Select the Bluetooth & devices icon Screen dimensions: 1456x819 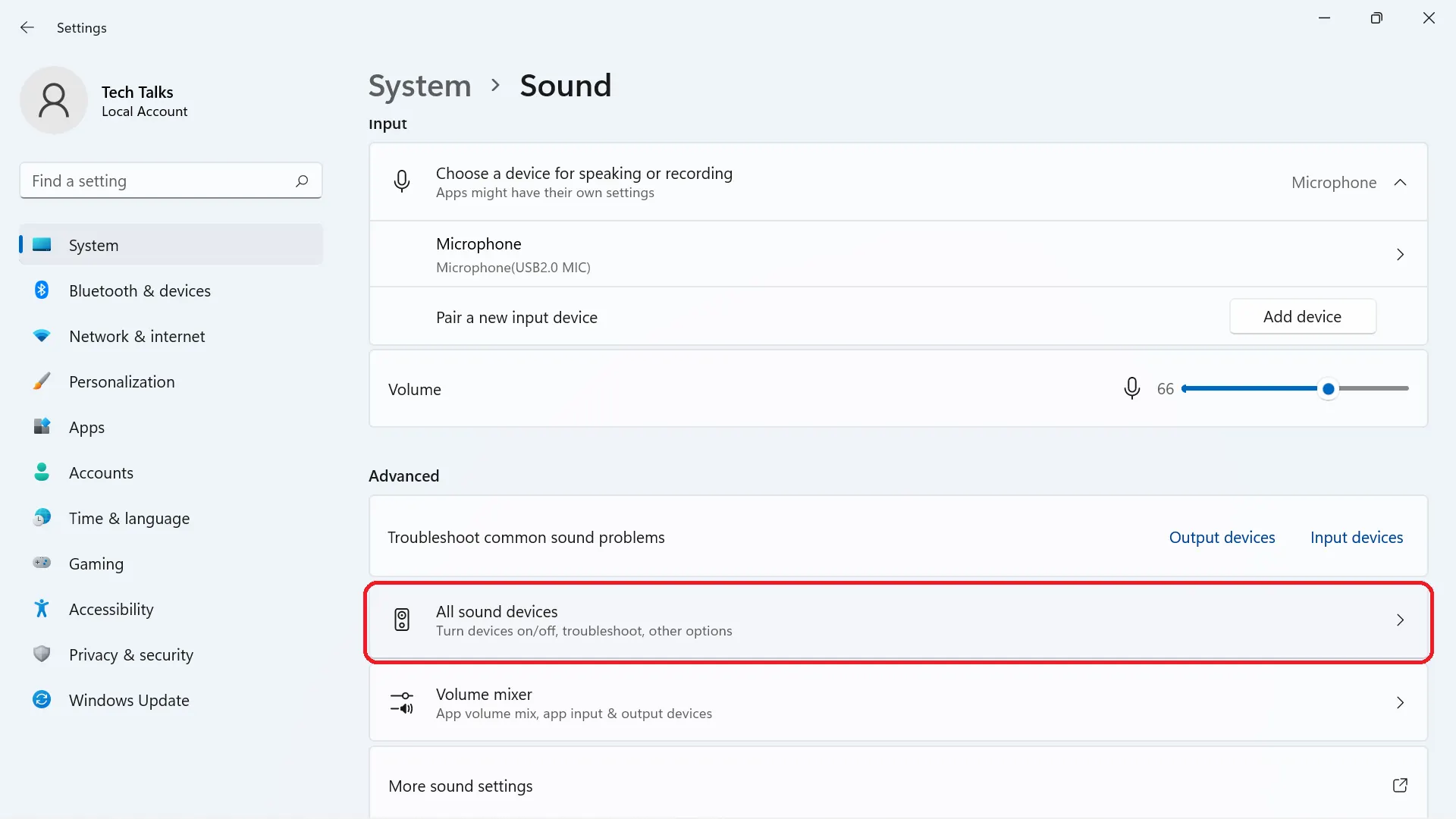coord(42,290)
